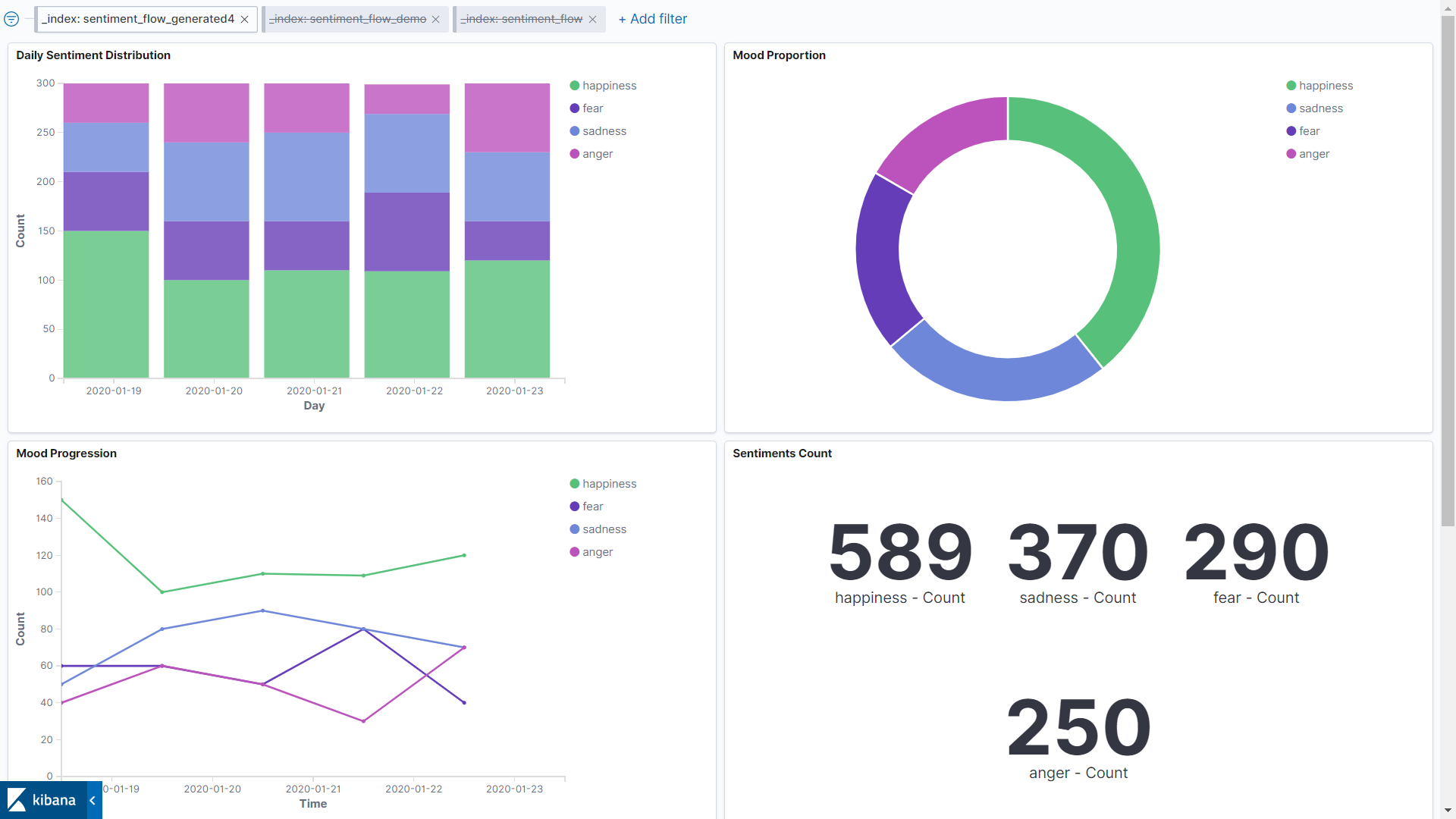Screen dimensions: 1456x819
Task: Open the sentiment_flow_generated4 filter pill options
Action: pos(138,19)
